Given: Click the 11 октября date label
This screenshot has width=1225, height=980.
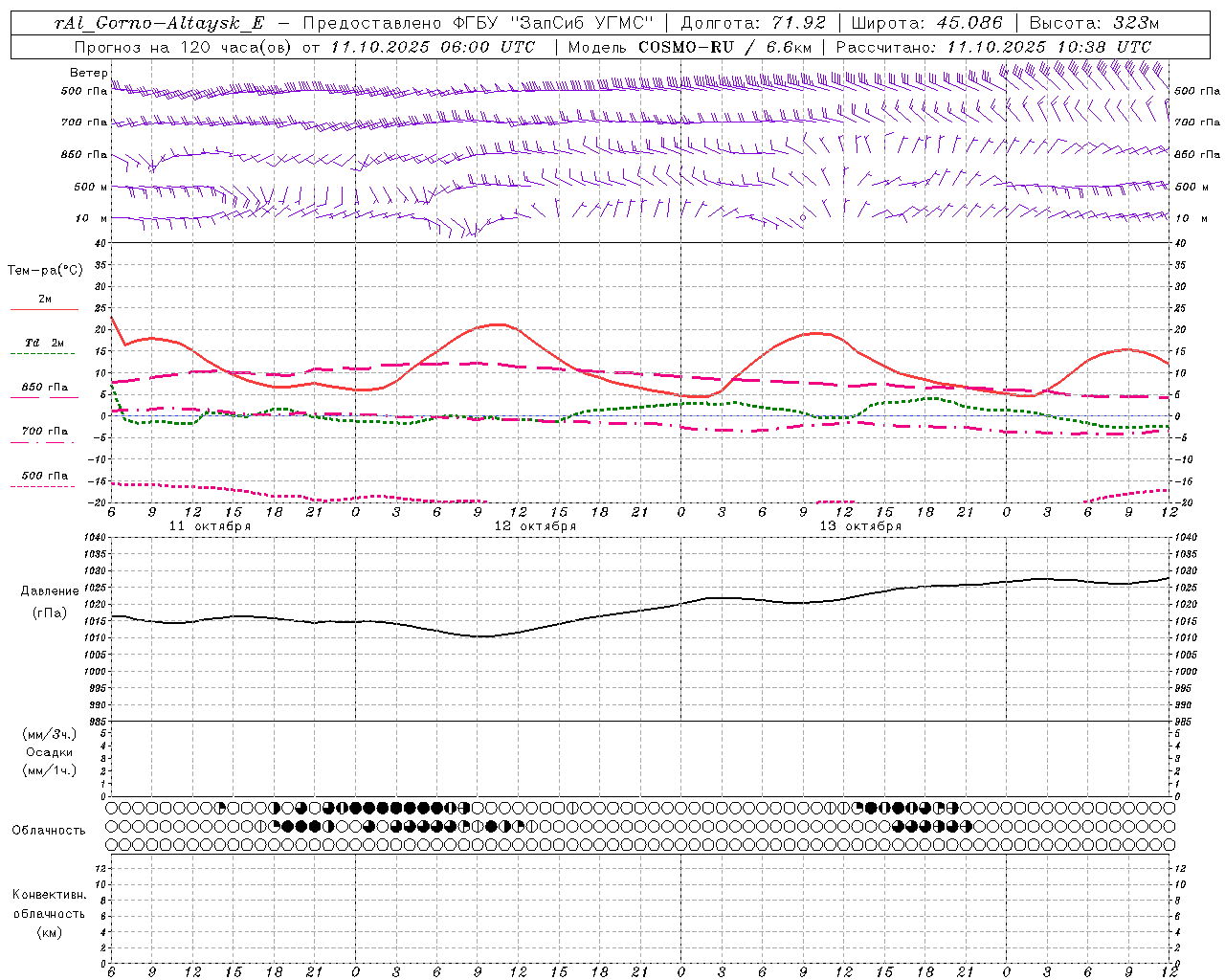Looking at the screenshot, I should click(x=210, y=526).
